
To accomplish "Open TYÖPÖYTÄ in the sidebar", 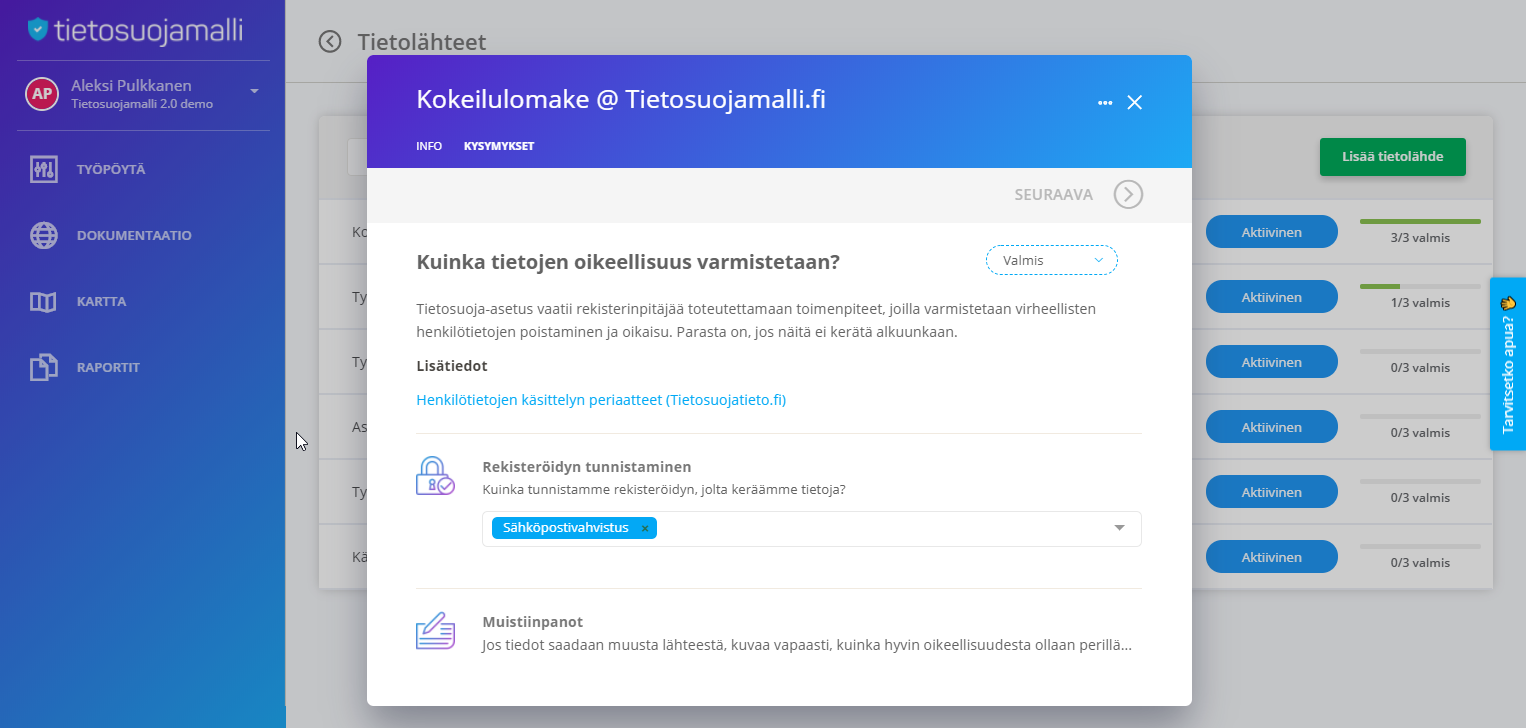I will pyautogui.click(x=111, y=169).
